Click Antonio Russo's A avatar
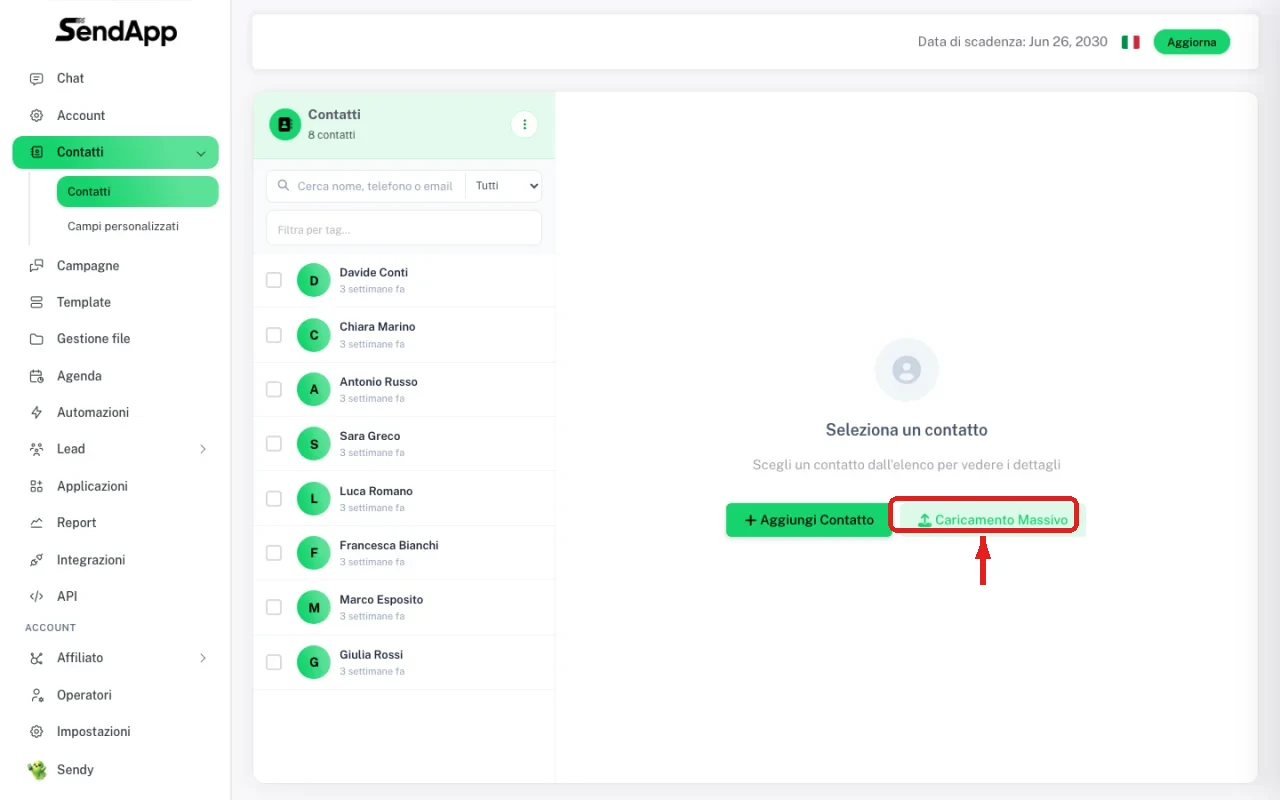 click(314, 390)
